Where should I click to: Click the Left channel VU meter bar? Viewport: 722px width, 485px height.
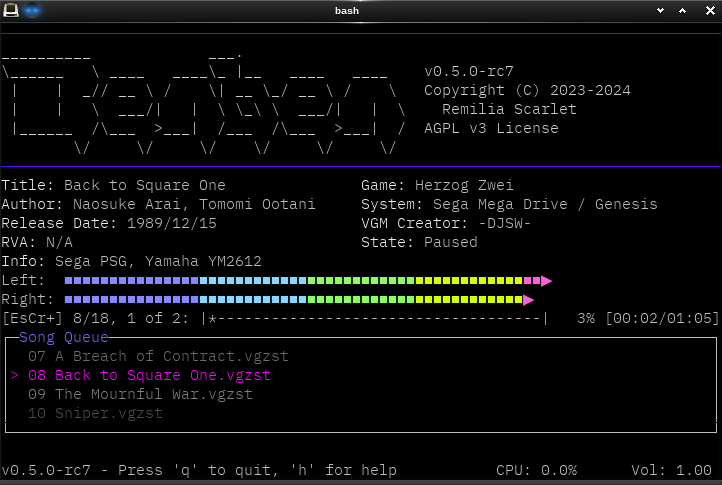[308, 280]
